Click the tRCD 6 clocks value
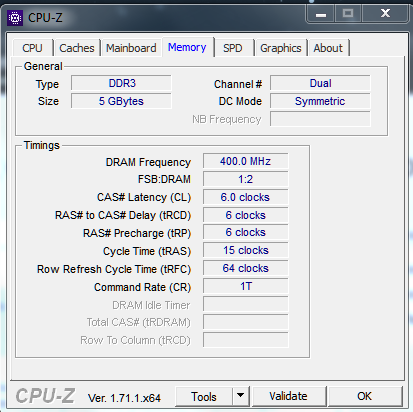The height and width of the screenshot is (412, 413). 246,215
